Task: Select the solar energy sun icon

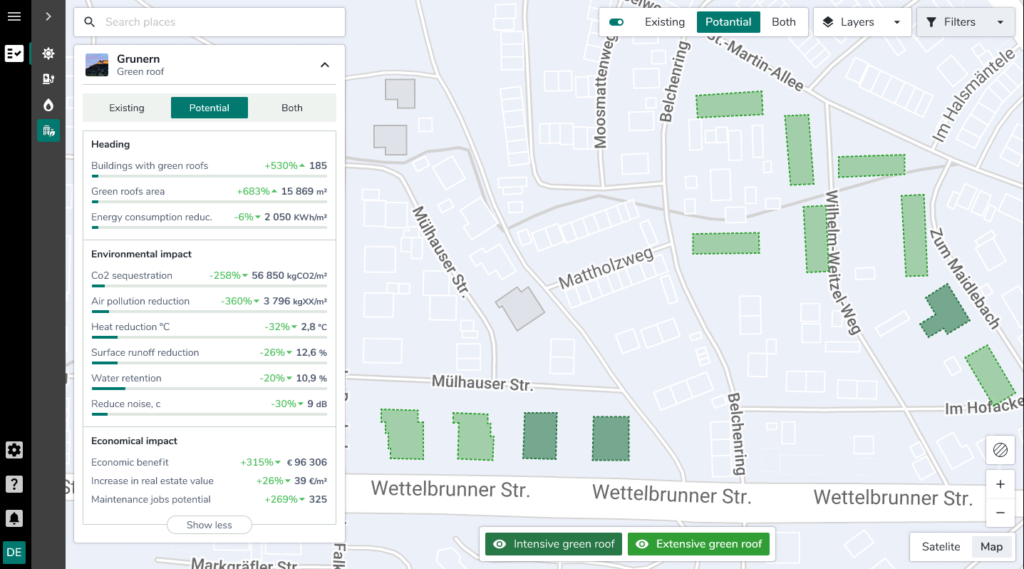Action: point(48,54)
